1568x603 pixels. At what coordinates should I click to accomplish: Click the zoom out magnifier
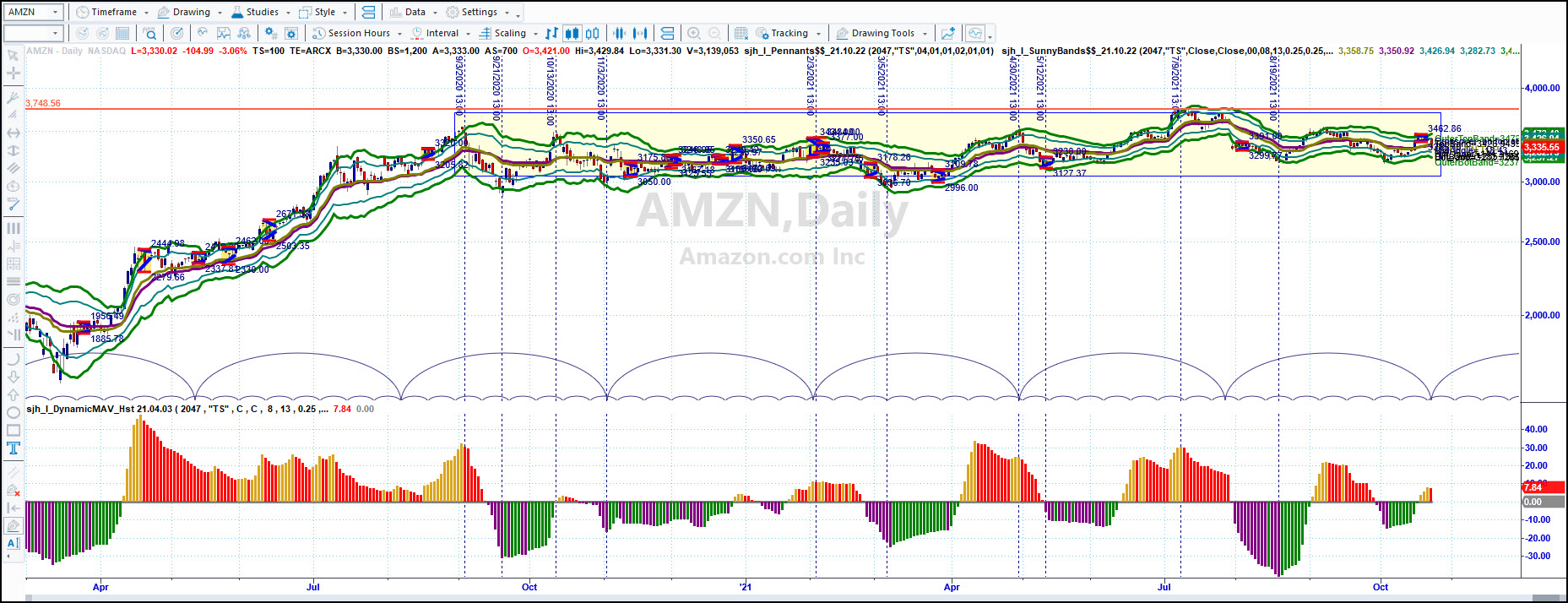click(x=714, y=33)
